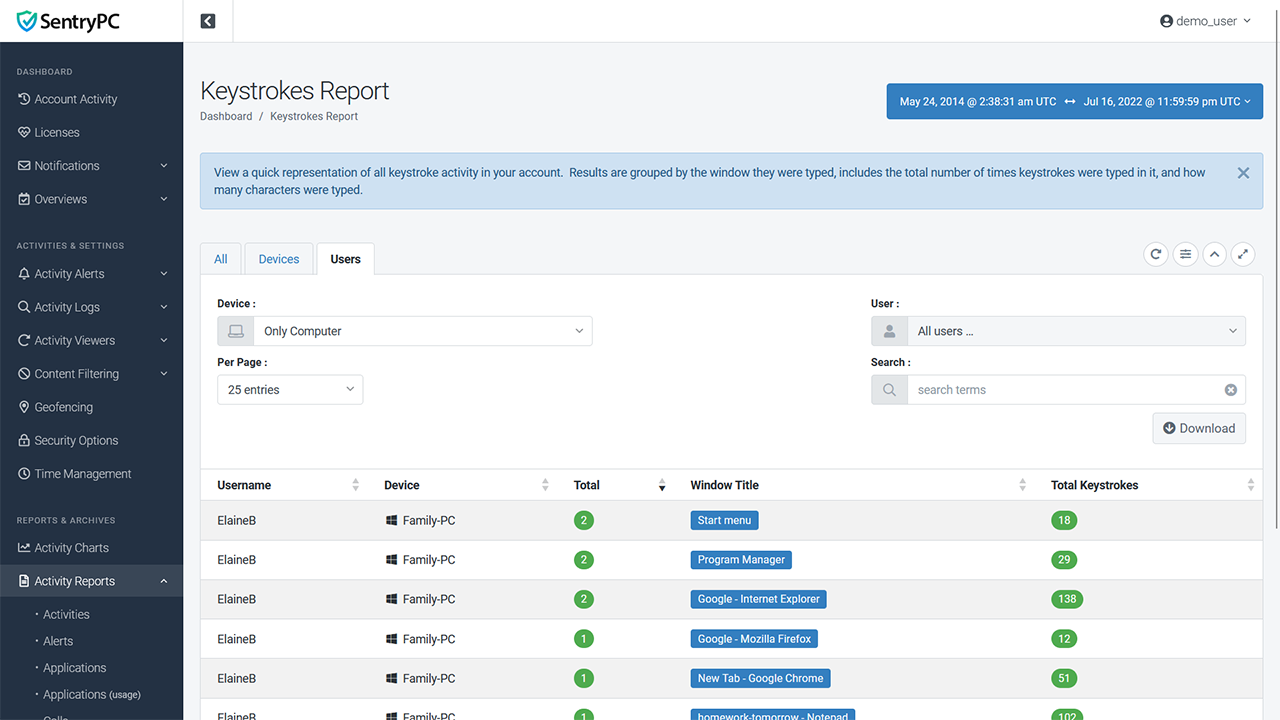The width and height of the screenshot is (1280, 720).
Task: Click the Start menu window title tag
Action: [724, 520]
